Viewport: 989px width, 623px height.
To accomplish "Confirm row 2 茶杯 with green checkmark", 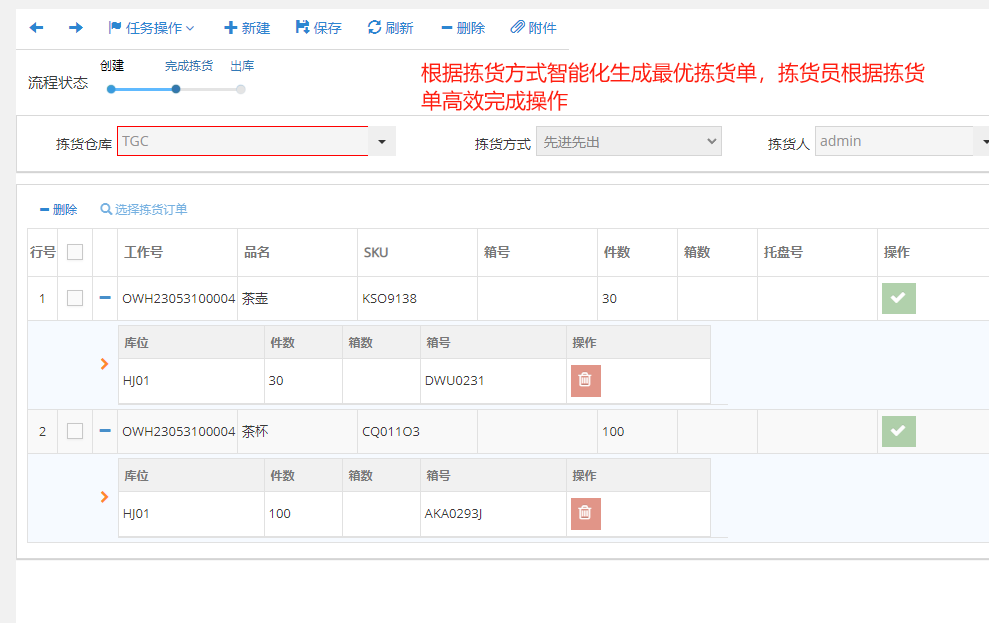I will tap(898, 431).
